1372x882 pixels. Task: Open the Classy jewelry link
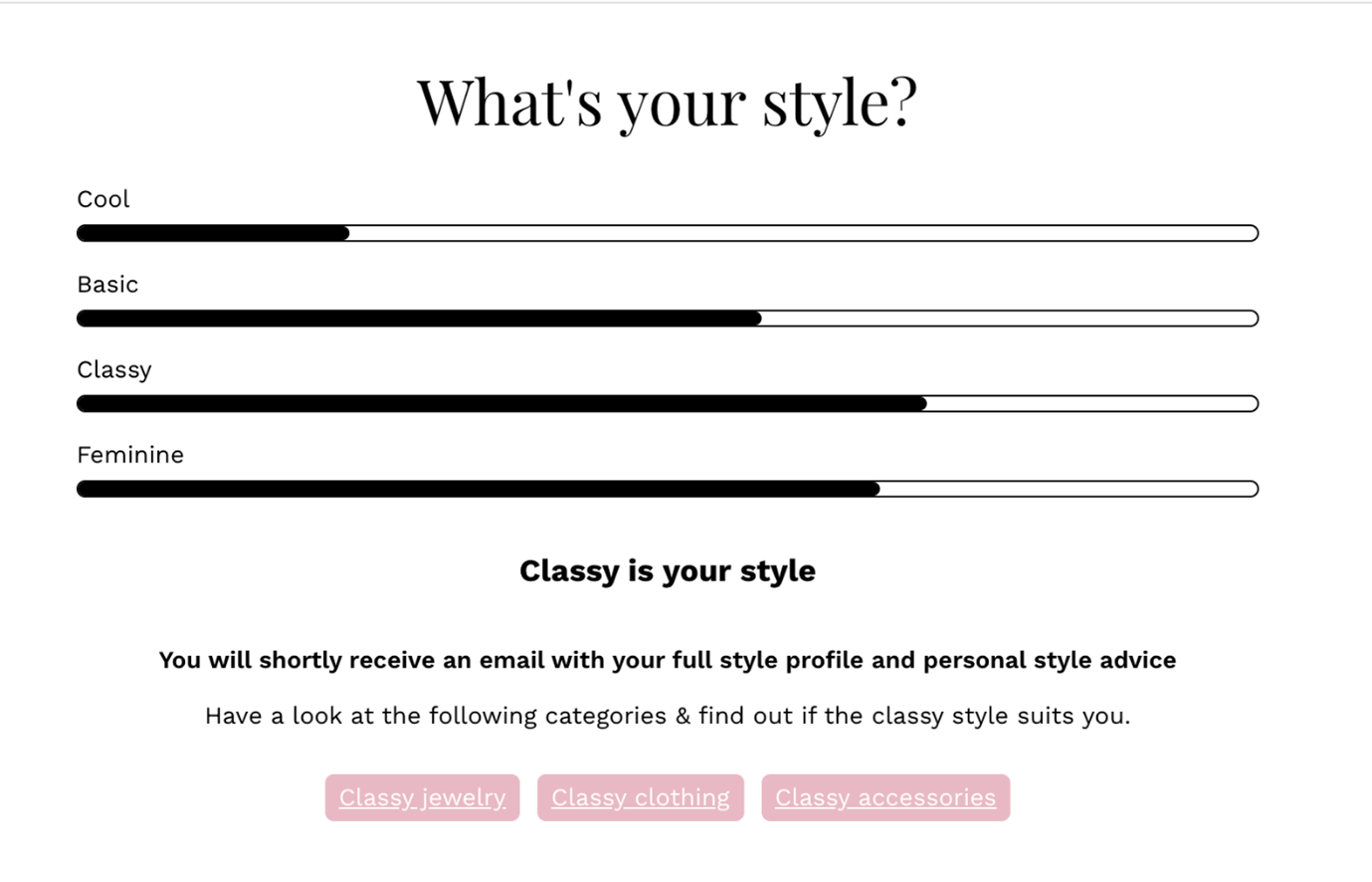point(422,797)
